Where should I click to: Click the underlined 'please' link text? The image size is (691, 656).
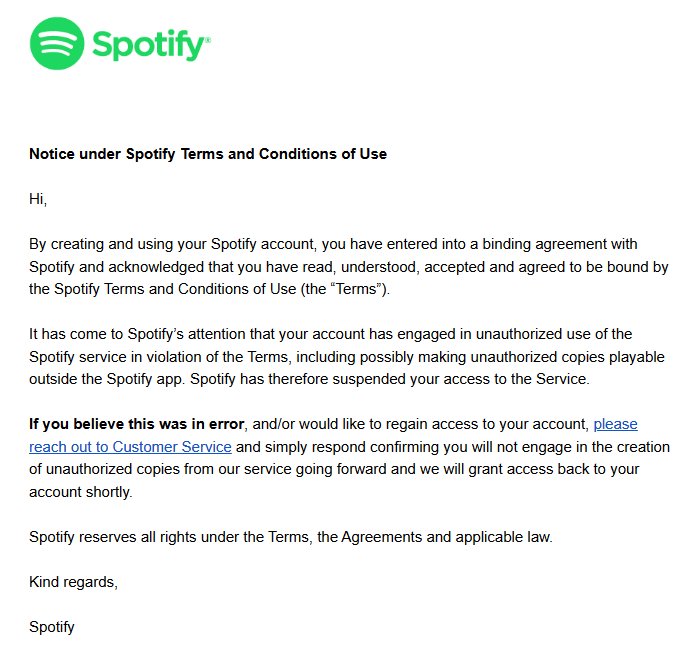click(615, 424)
